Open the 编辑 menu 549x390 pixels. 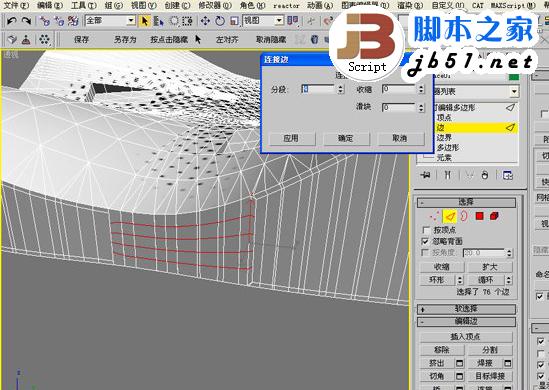click(x=50, y=6)
